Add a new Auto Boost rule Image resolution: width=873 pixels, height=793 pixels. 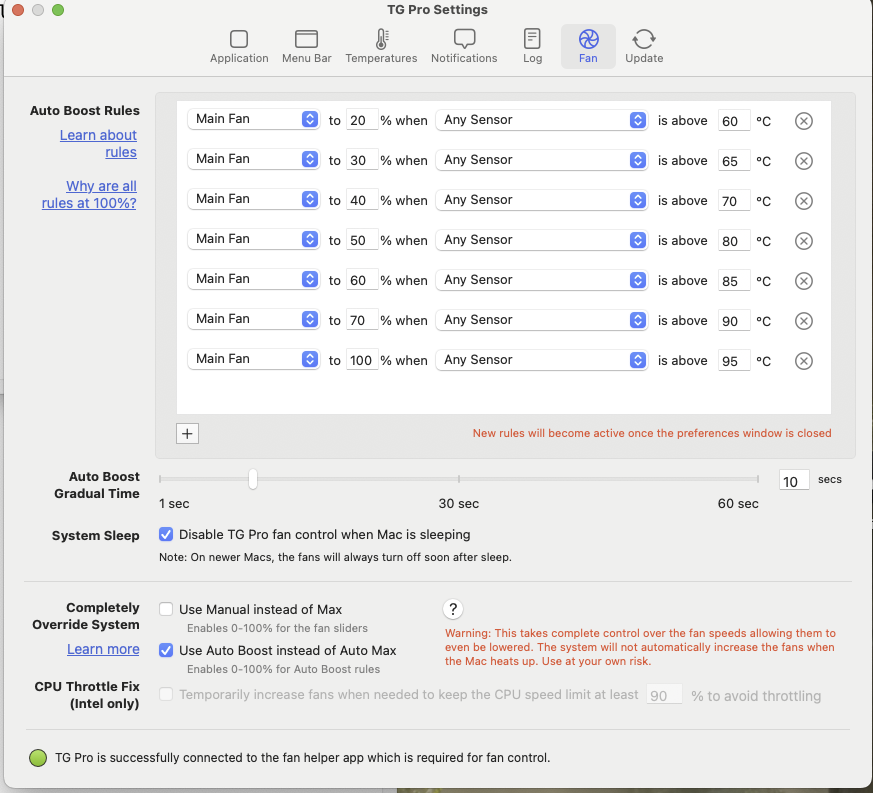click(x=187, y=434)
